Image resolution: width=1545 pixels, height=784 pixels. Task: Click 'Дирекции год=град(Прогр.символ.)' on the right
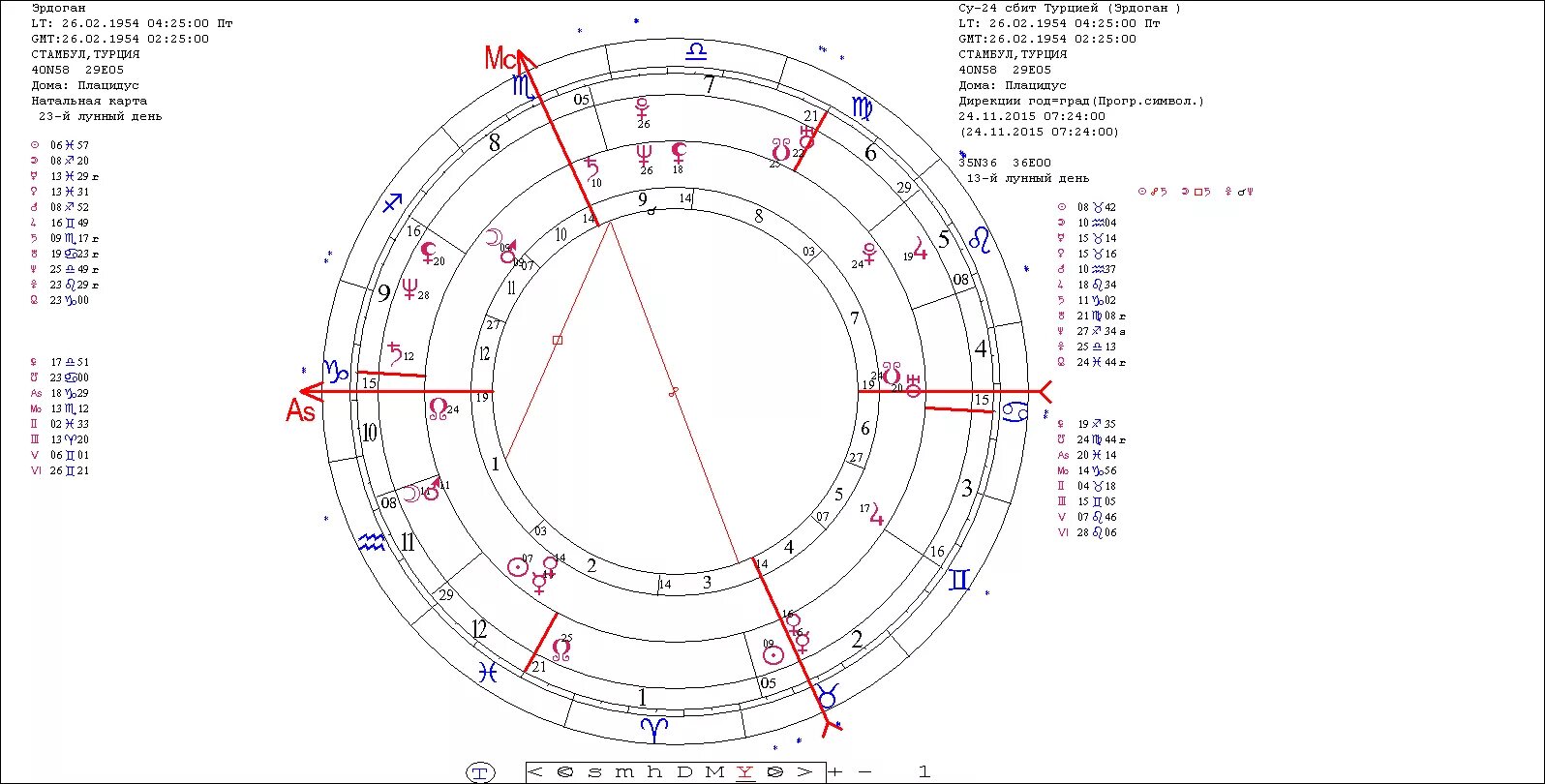[1081, 101]
